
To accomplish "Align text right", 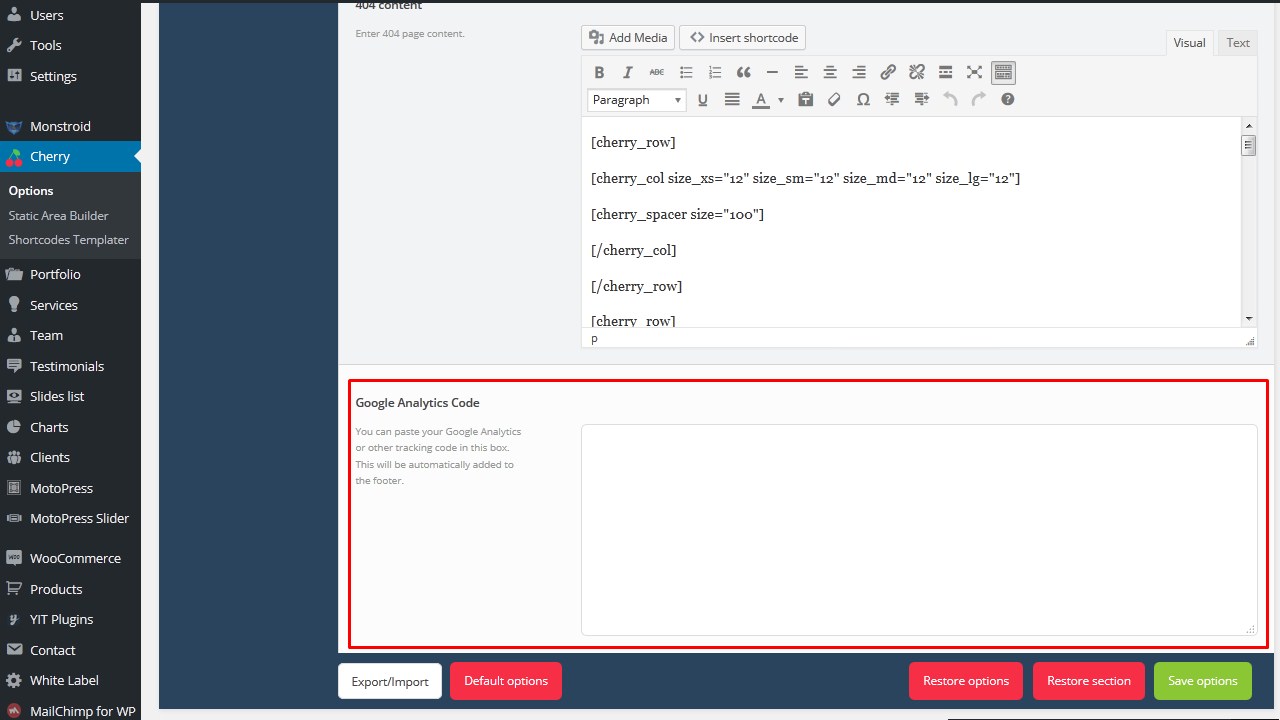I will tap(859, 72).
